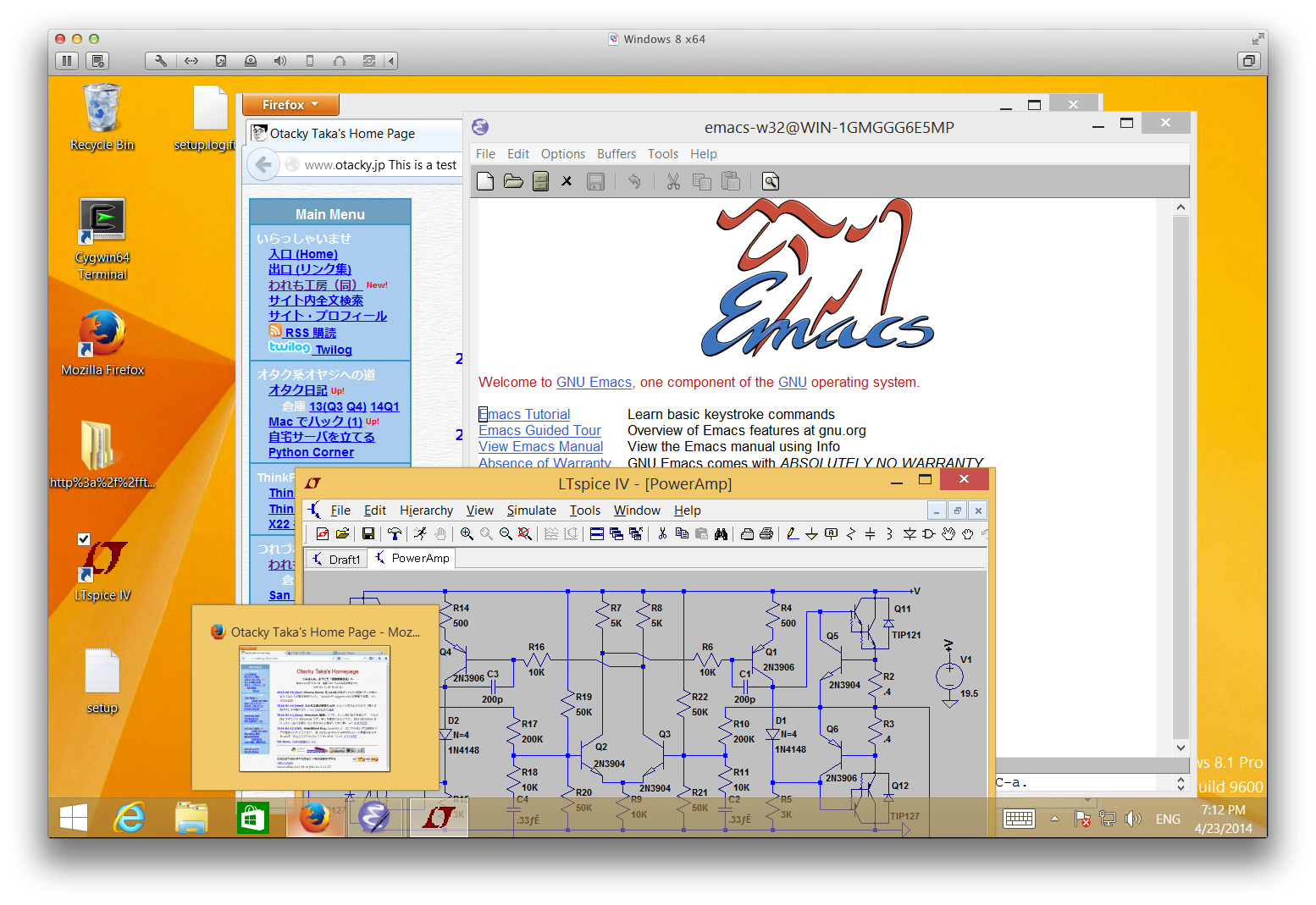Select the Recycle Bin desktop icon
The width and height of the screenshot is (1316, 905).
[x=102, y=118]
